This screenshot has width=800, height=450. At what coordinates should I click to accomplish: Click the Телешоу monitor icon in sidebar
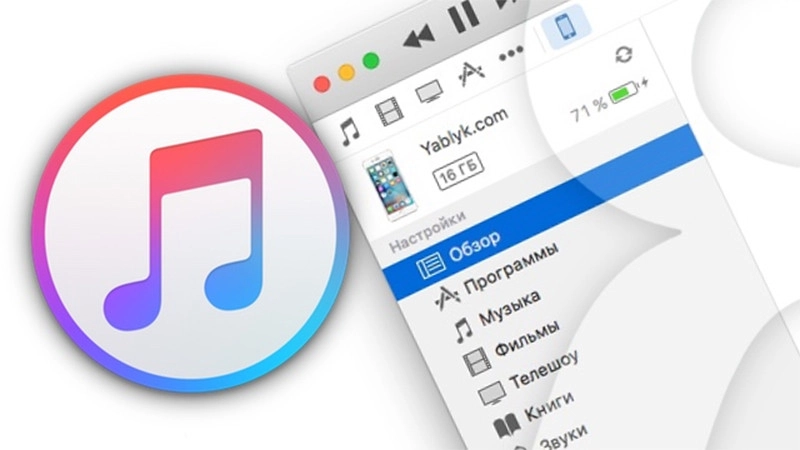pyautogui.click(x=492, y=394)
